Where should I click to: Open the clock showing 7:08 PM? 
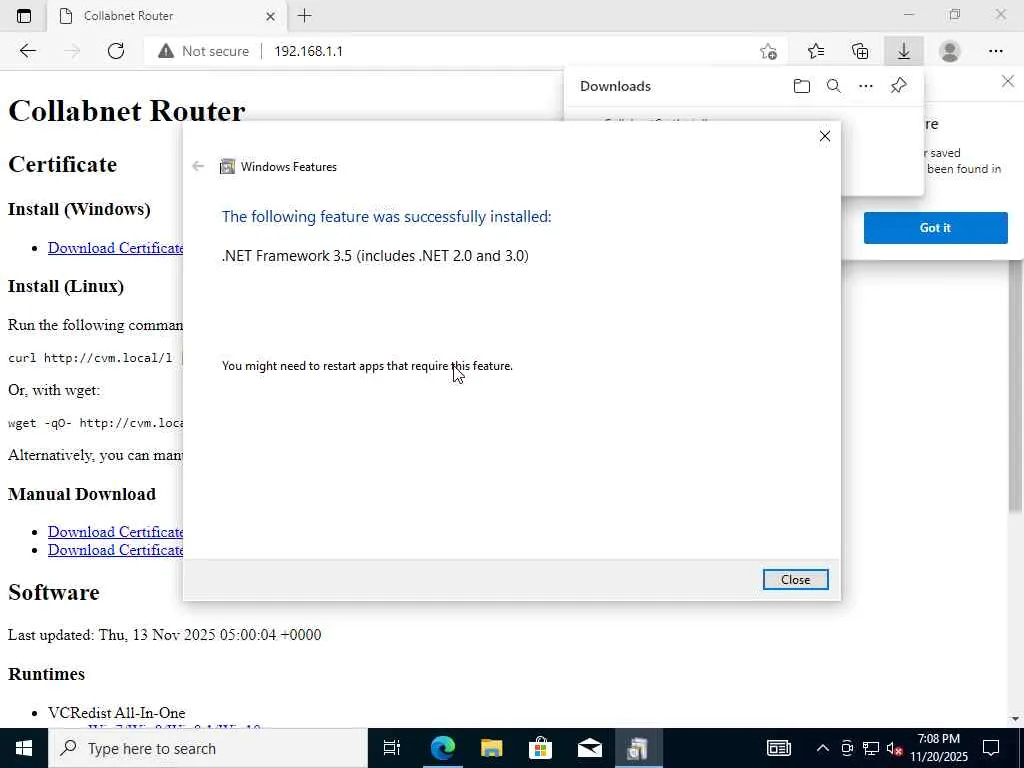point(938,748)
